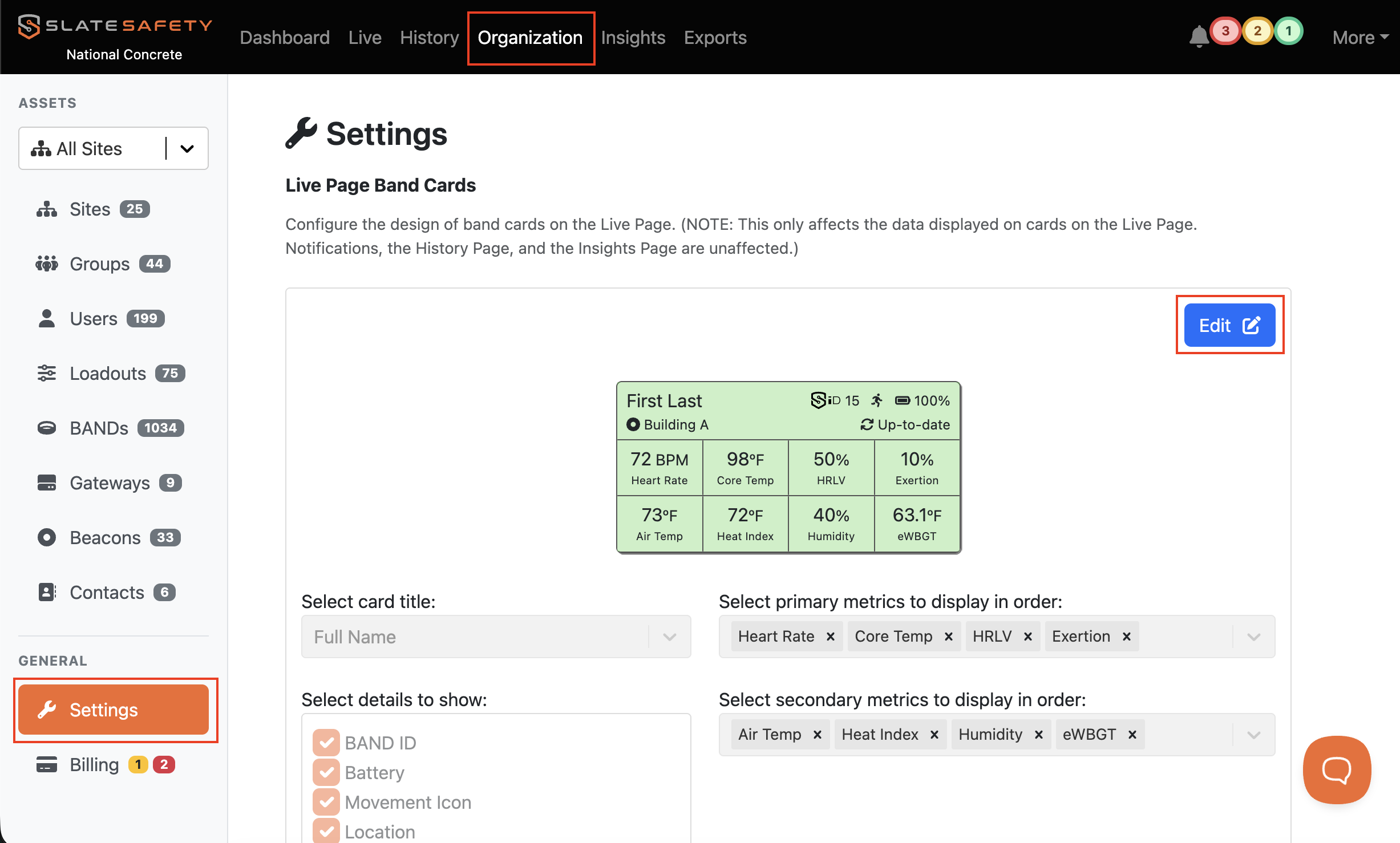Open the chat support bubble
This screenshot has width=1400, height=843.
(1337, 769)
